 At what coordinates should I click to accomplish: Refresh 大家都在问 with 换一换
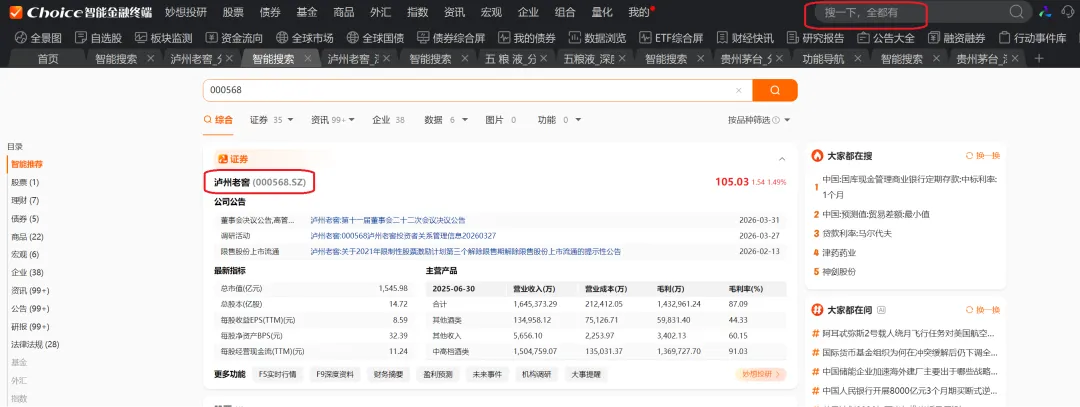(983, 310)
